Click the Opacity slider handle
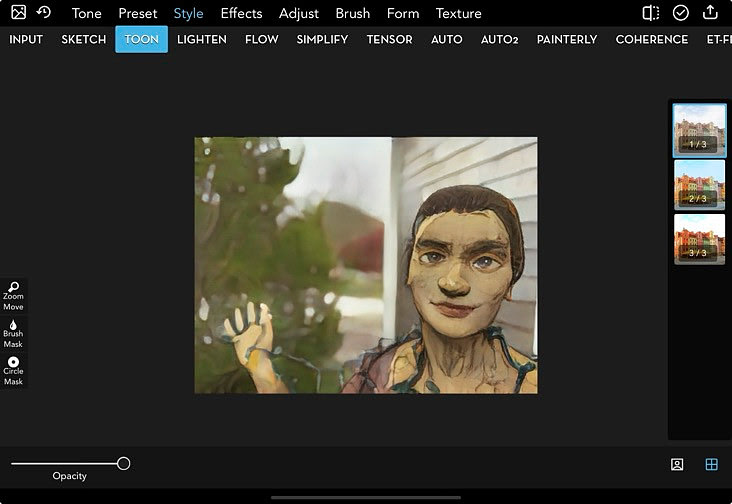This screenshot has height=504, width=732. pyautogui.click(x=124, y=463)
